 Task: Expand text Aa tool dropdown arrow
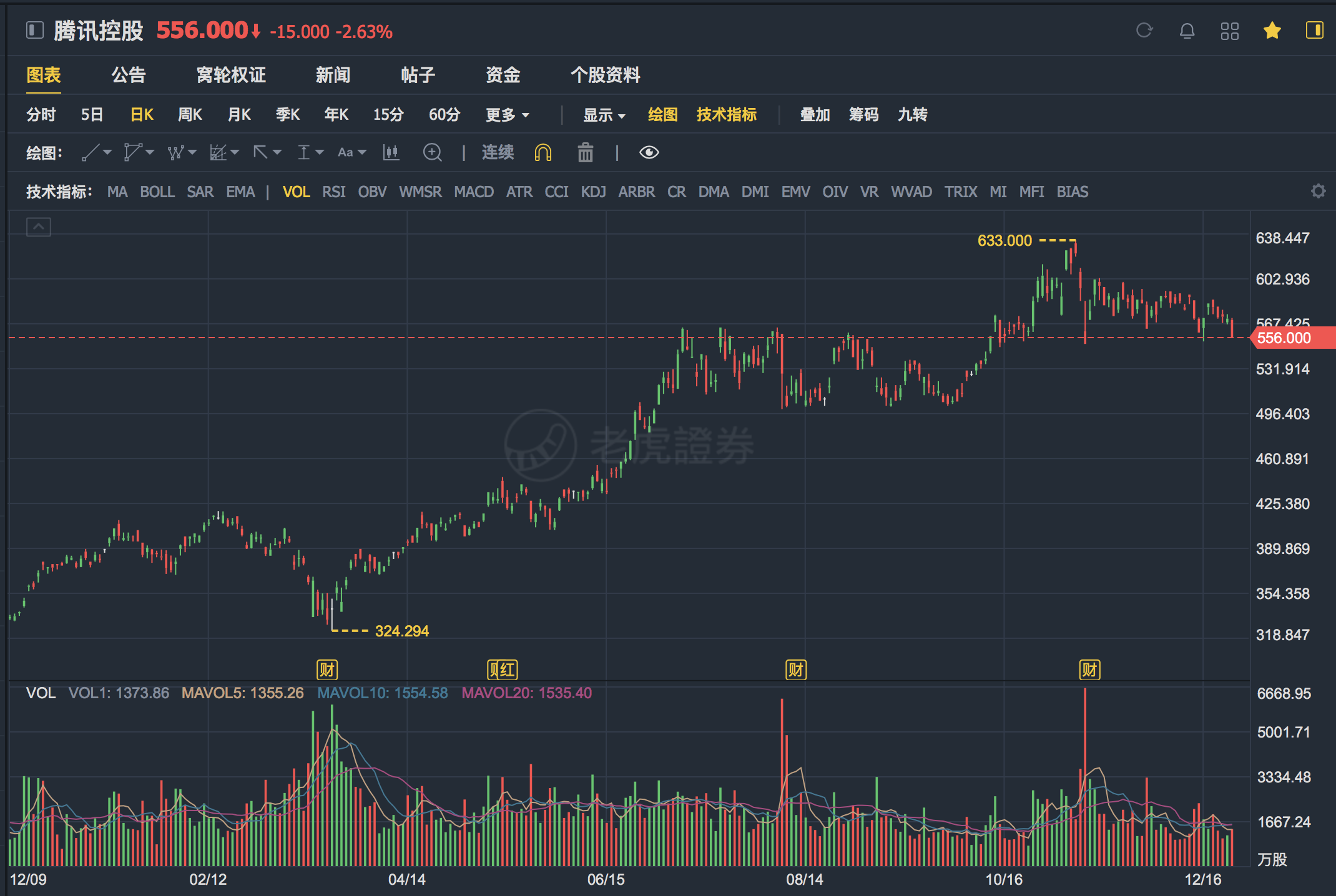click(x=362, y=152)
